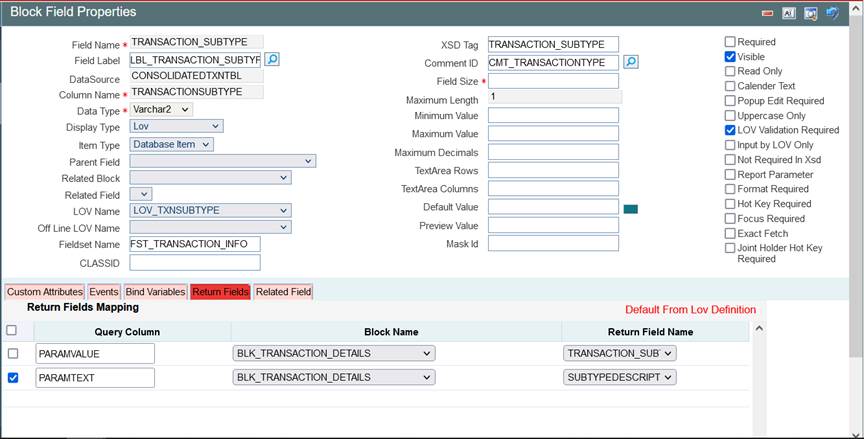Check Focus Required option

(x=730, y=219)
